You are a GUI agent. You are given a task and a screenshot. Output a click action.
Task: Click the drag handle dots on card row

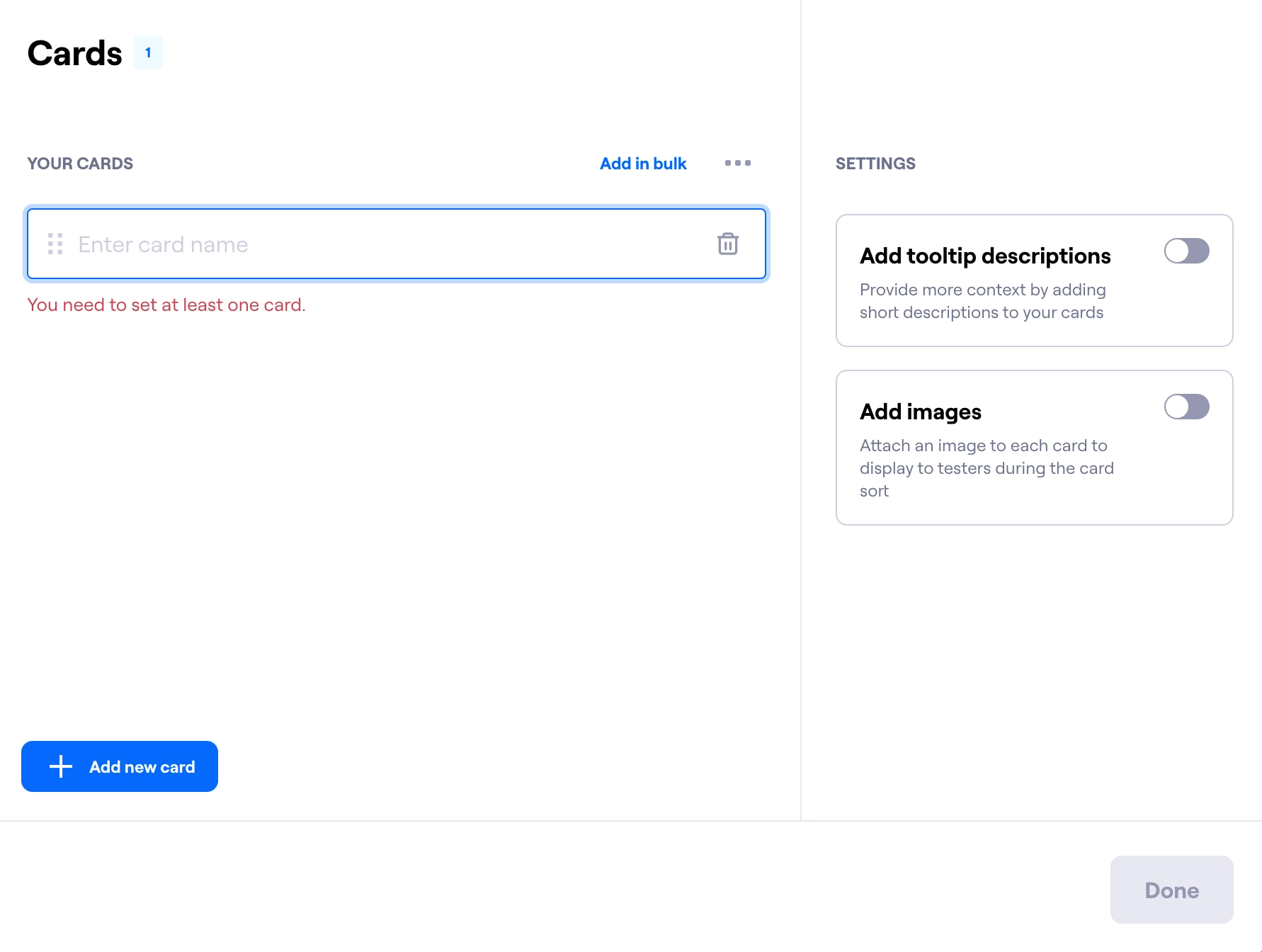coord(55,244)
